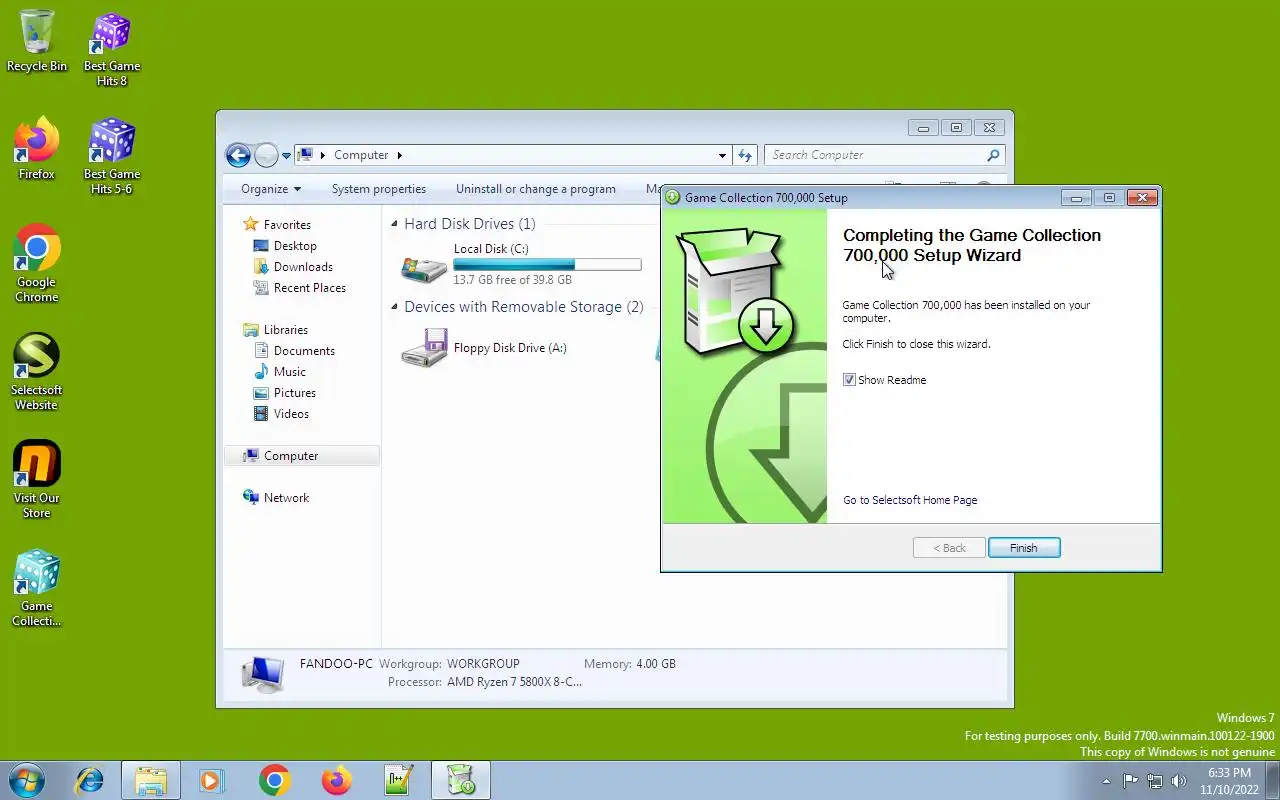Click the setup wizard title bar icon
1280x800 pixels.
673,197
